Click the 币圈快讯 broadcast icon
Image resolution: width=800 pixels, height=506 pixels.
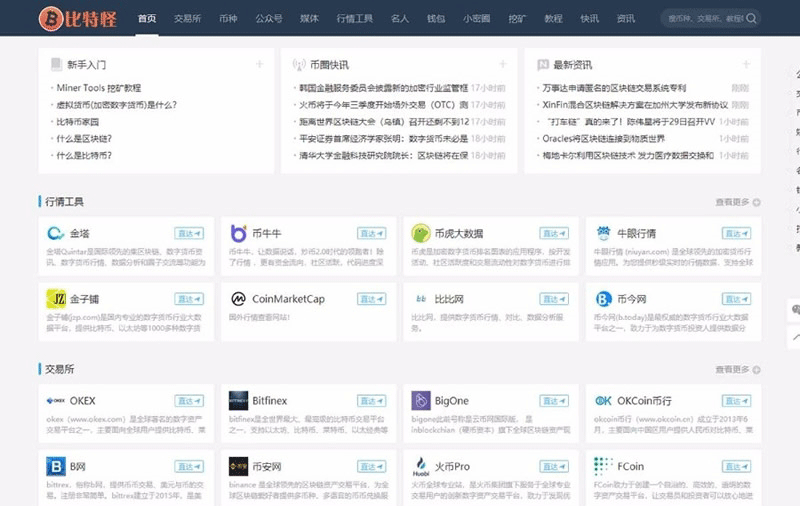[299, 65]
